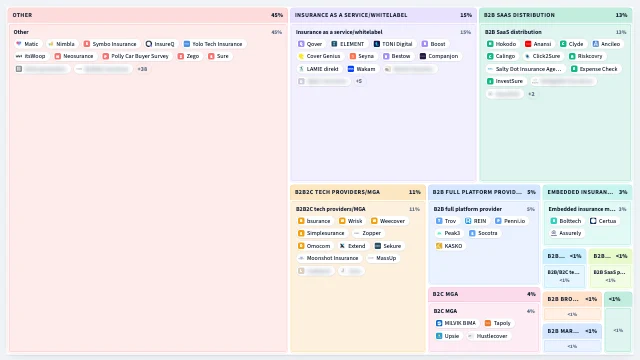Image resolution: width=640 pixels, height=360 pixels.
Task: Select the Weecover chip
Action: point(388,221)
